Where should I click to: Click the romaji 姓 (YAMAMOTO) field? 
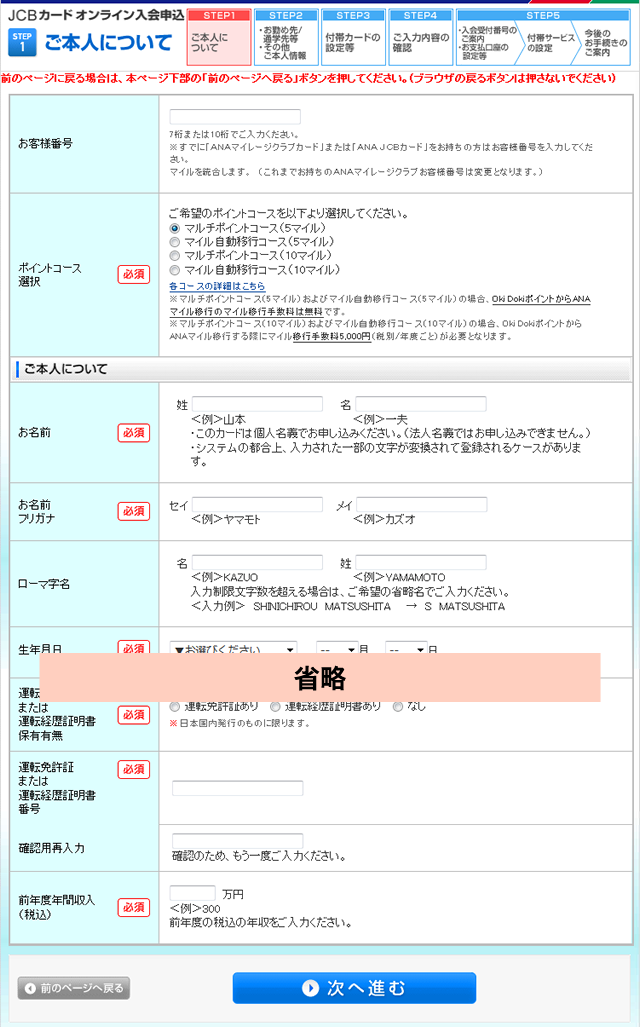[x=421, y=562]
